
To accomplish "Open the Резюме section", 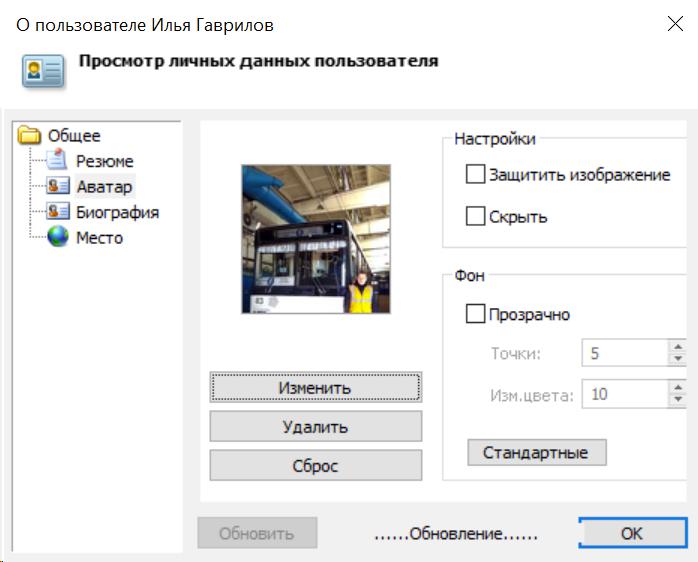I will coord(105,161).
